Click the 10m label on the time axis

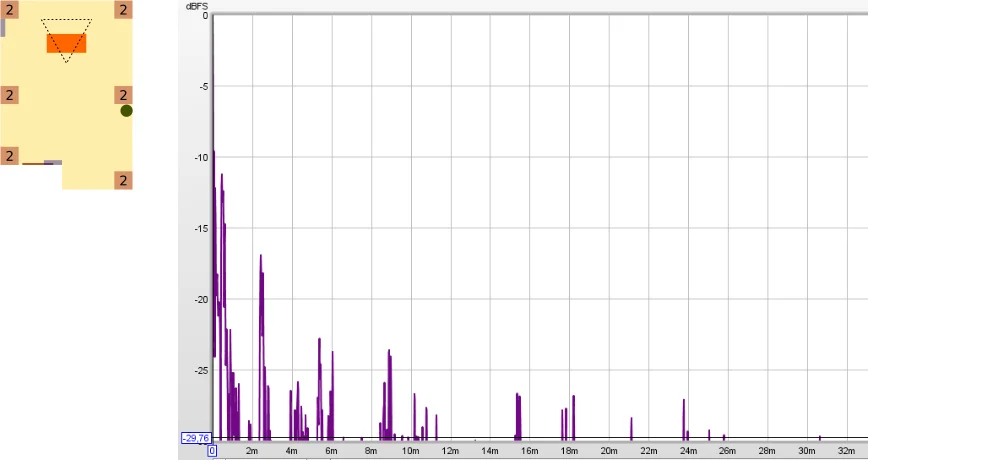coord(410,451)
